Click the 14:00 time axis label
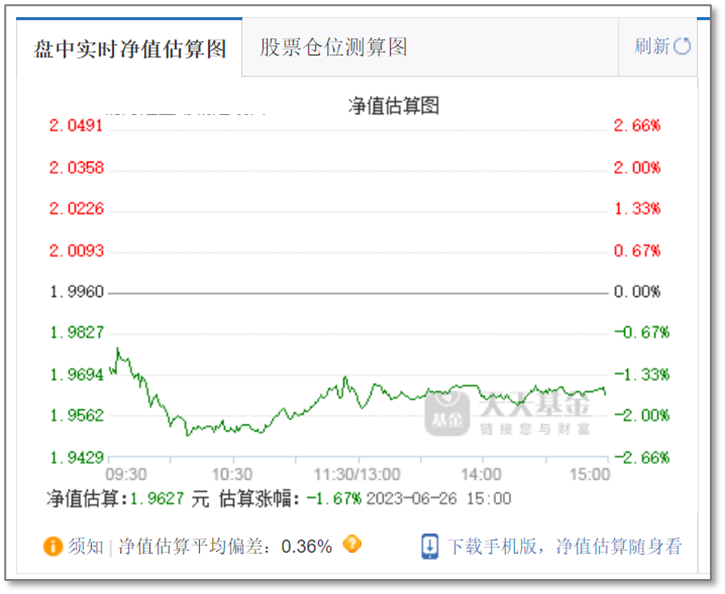 click(481, 474)
